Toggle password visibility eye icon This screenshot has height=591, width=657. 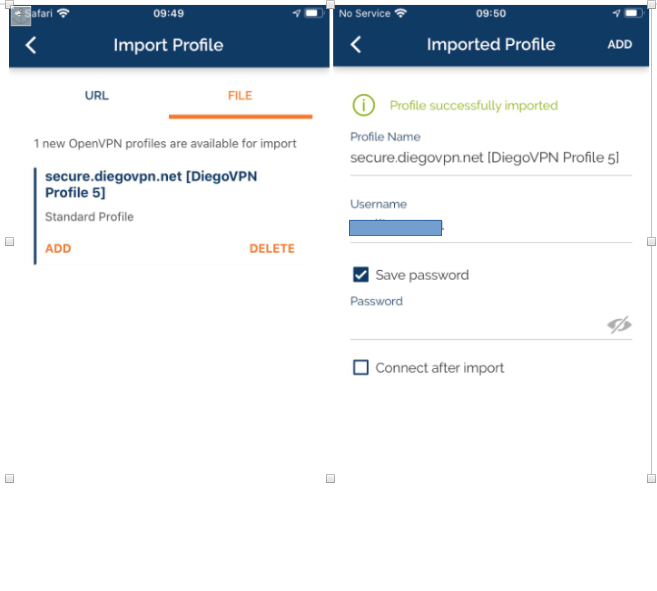(619, 325)
